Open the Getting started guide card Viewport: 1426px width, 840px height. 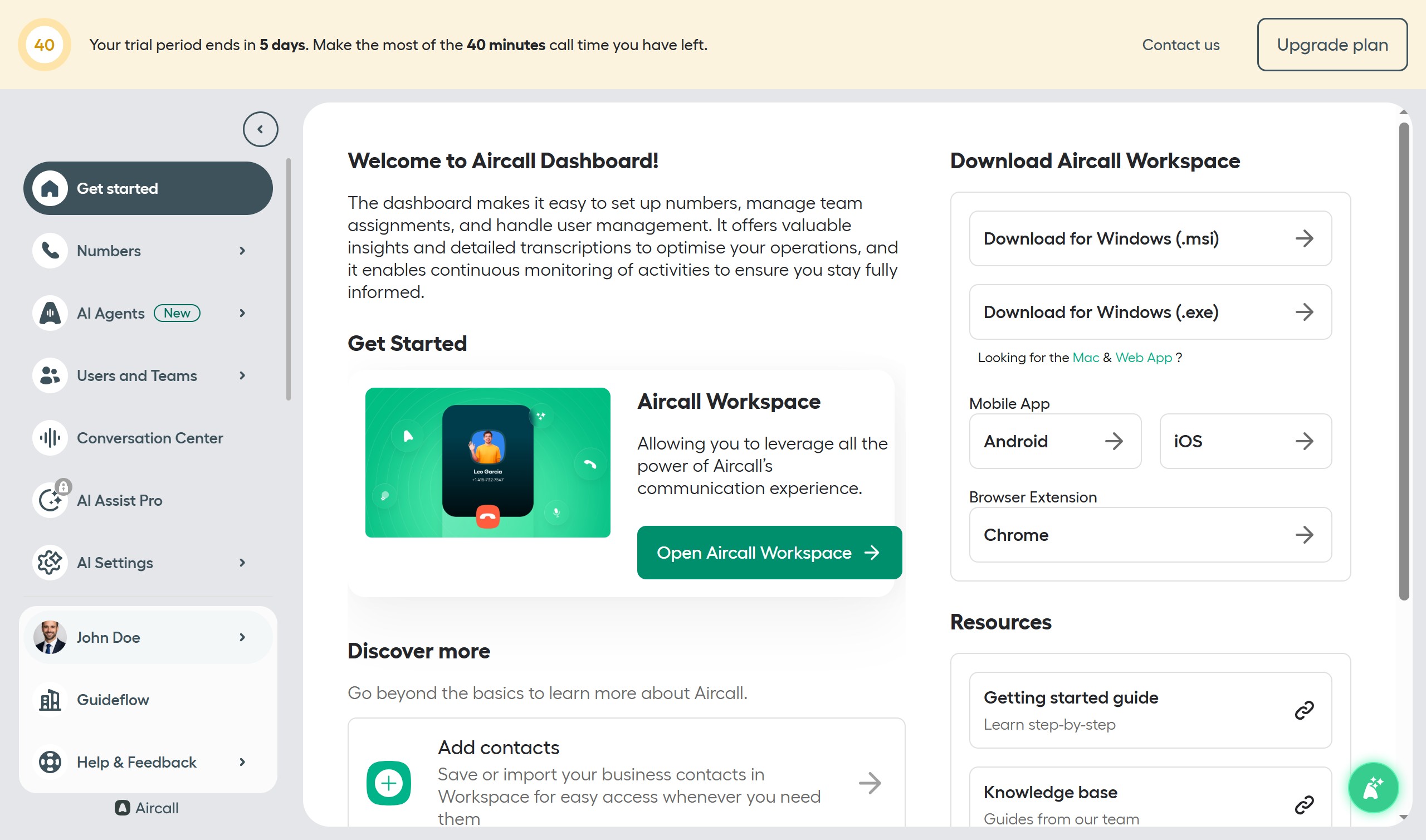pos(1150,710)
